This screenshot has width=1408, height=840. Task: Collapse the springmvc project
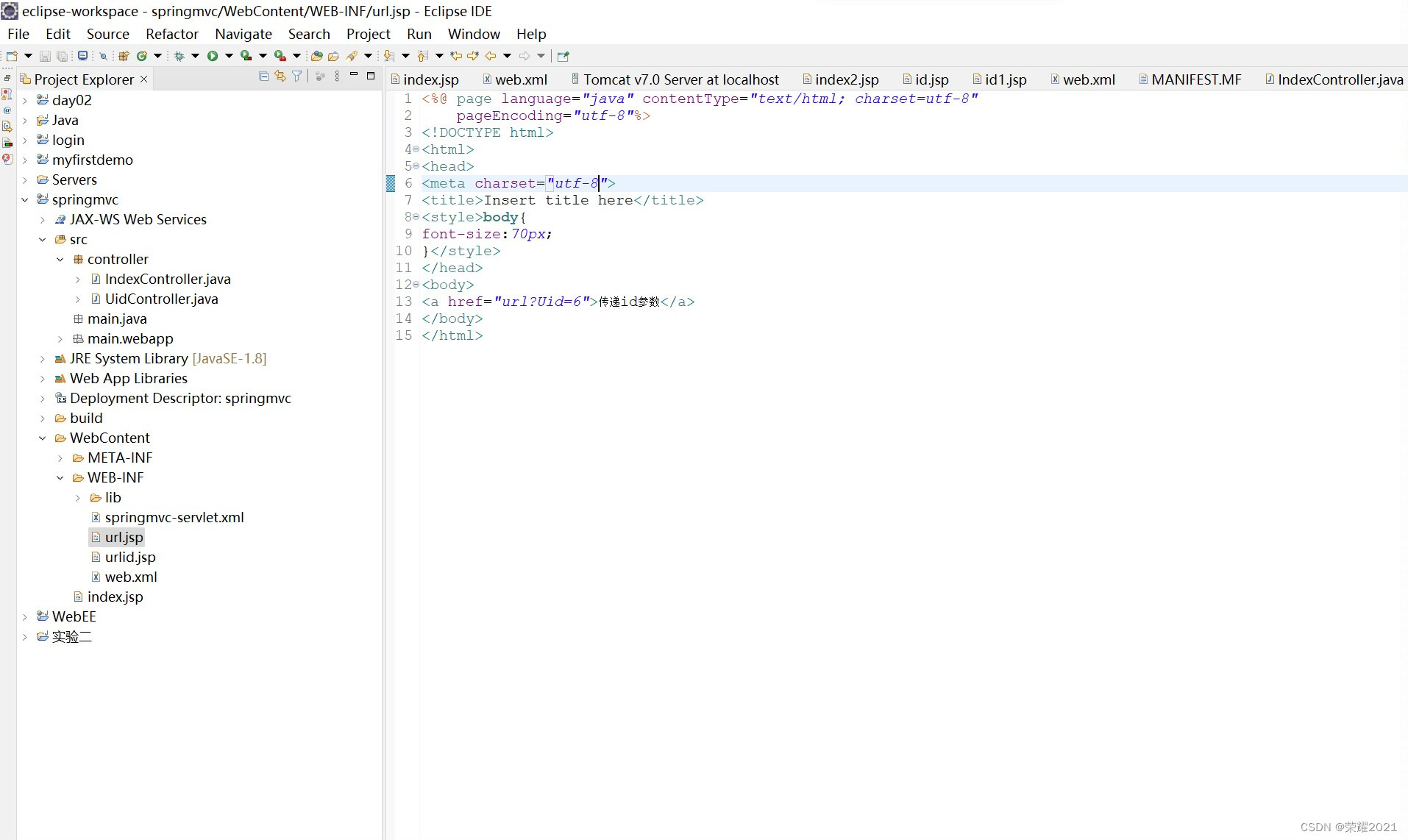[x=25, y=199]
